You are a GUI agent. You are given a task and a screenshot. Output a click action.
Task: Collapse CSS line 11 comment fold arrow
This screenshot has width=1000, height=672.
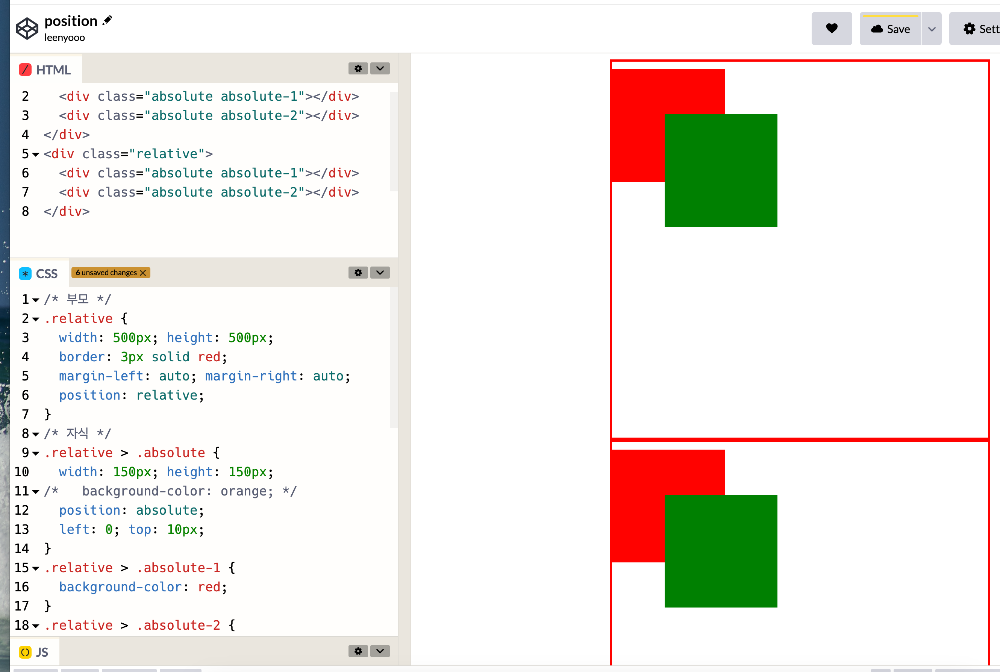point(36,492)
